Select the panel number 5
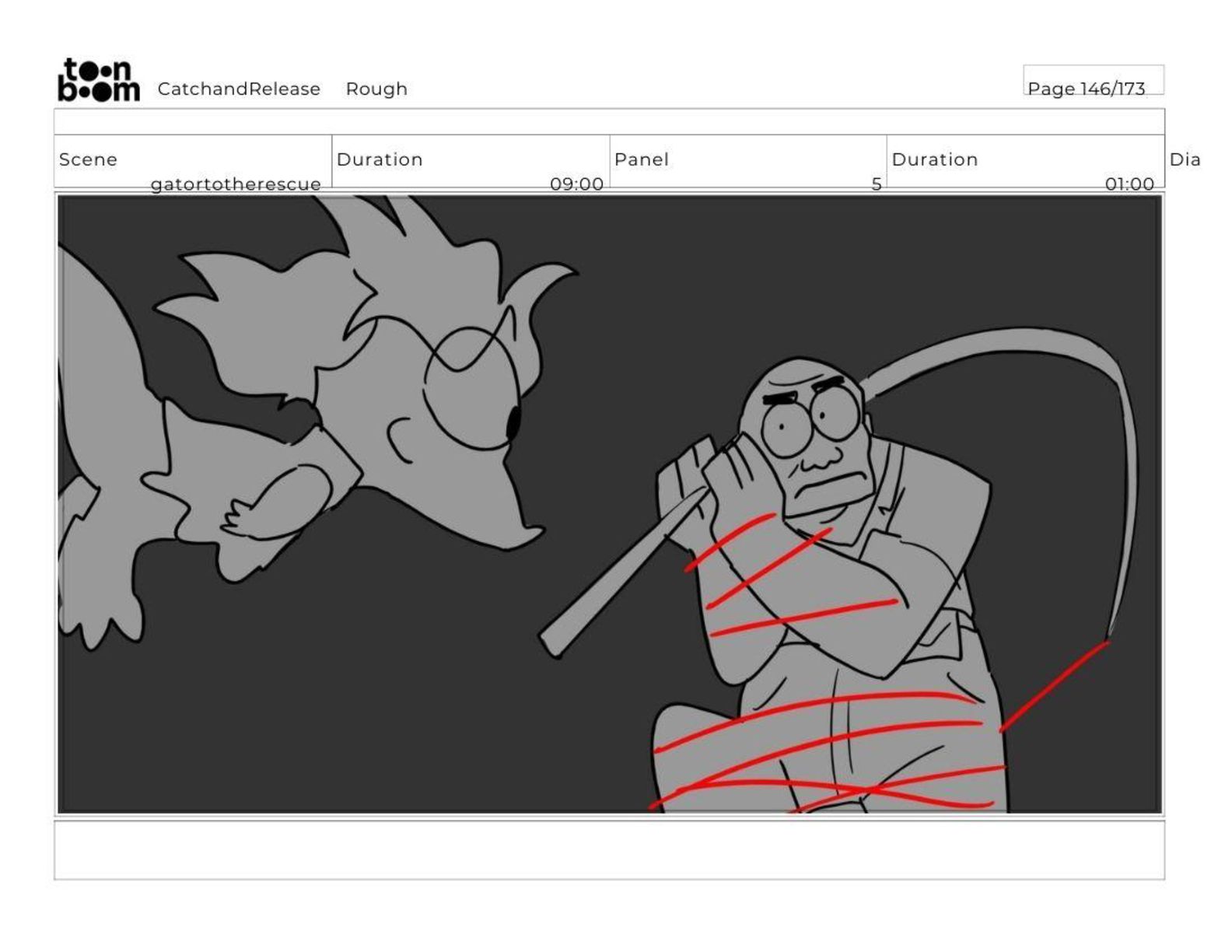Screen dimensions: 1232x952 (x=876, y=184)
